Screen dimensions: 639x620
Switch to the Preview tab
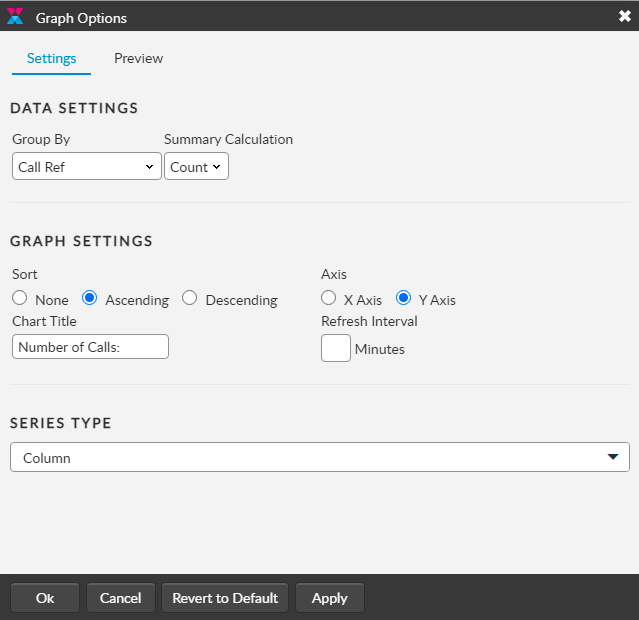click(x=138, y=58)
